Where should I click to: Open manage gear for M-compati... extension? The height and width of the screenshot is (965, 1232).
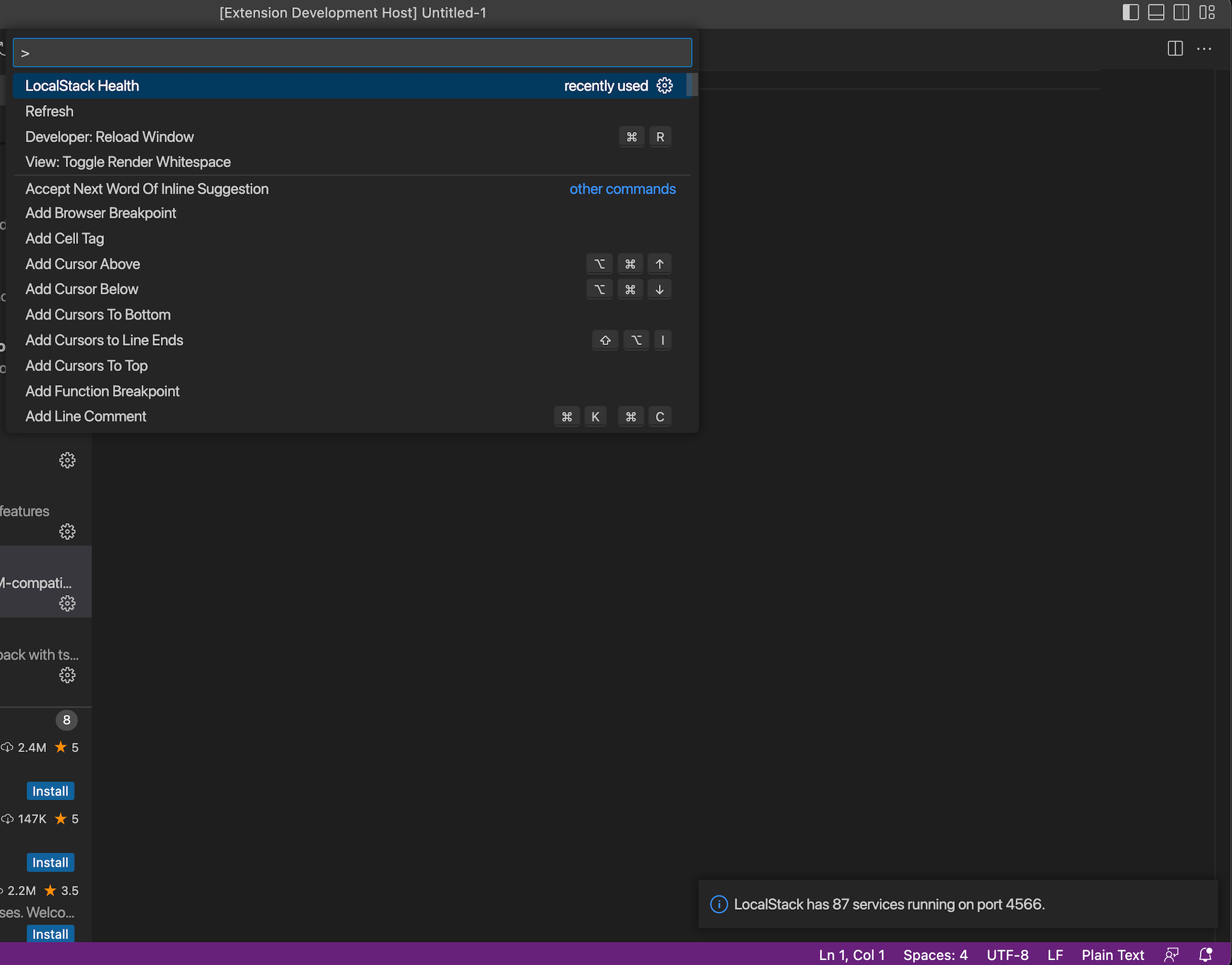pos(67,604)
